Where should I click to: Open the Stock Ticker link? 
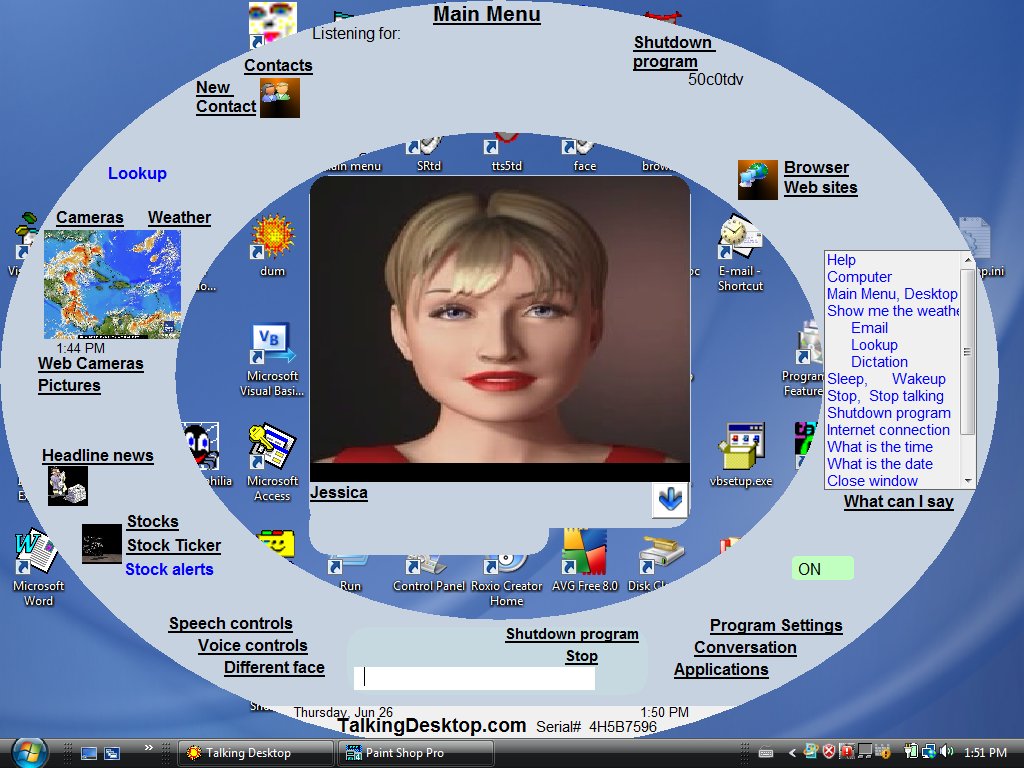(174, 545)
